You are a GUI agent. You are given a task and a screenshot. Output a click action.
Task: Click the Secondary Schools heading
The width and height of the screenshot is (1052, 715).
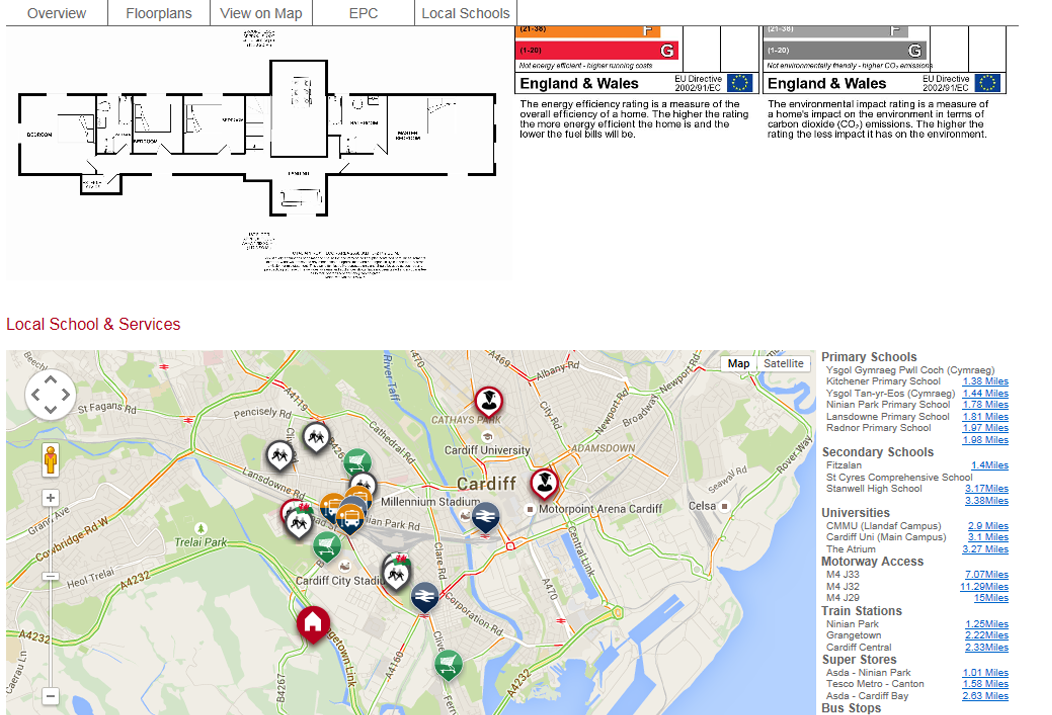(878, 453)
